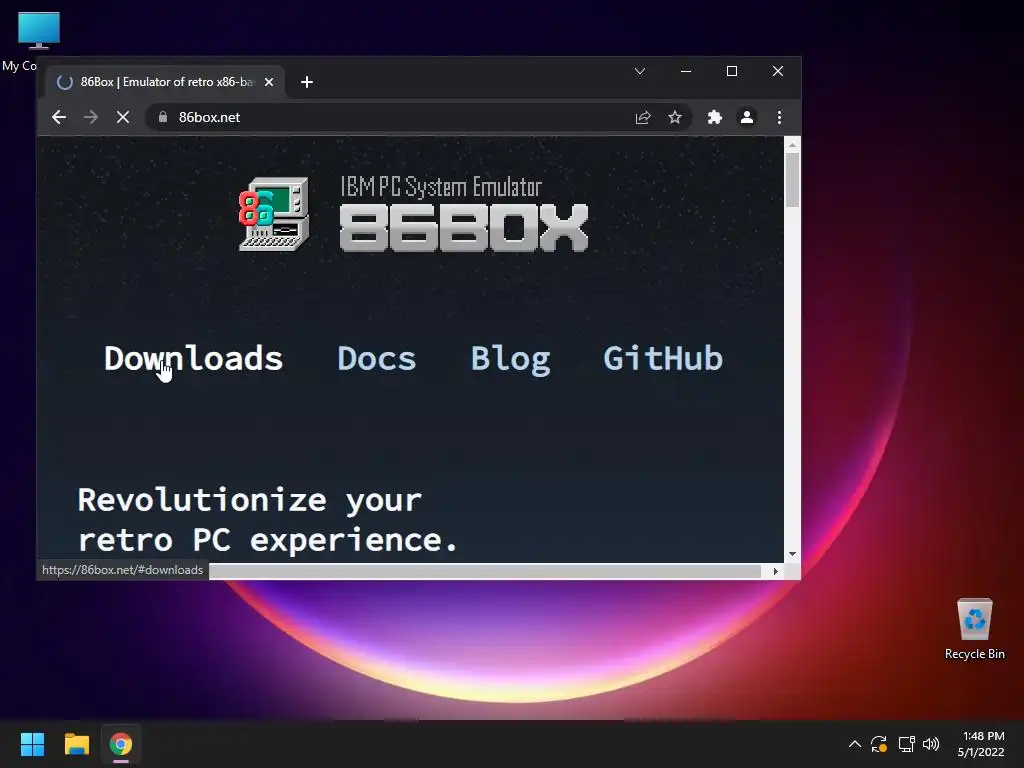Maximize the Chrome window
1024x768 pixels.
(732, 71)
